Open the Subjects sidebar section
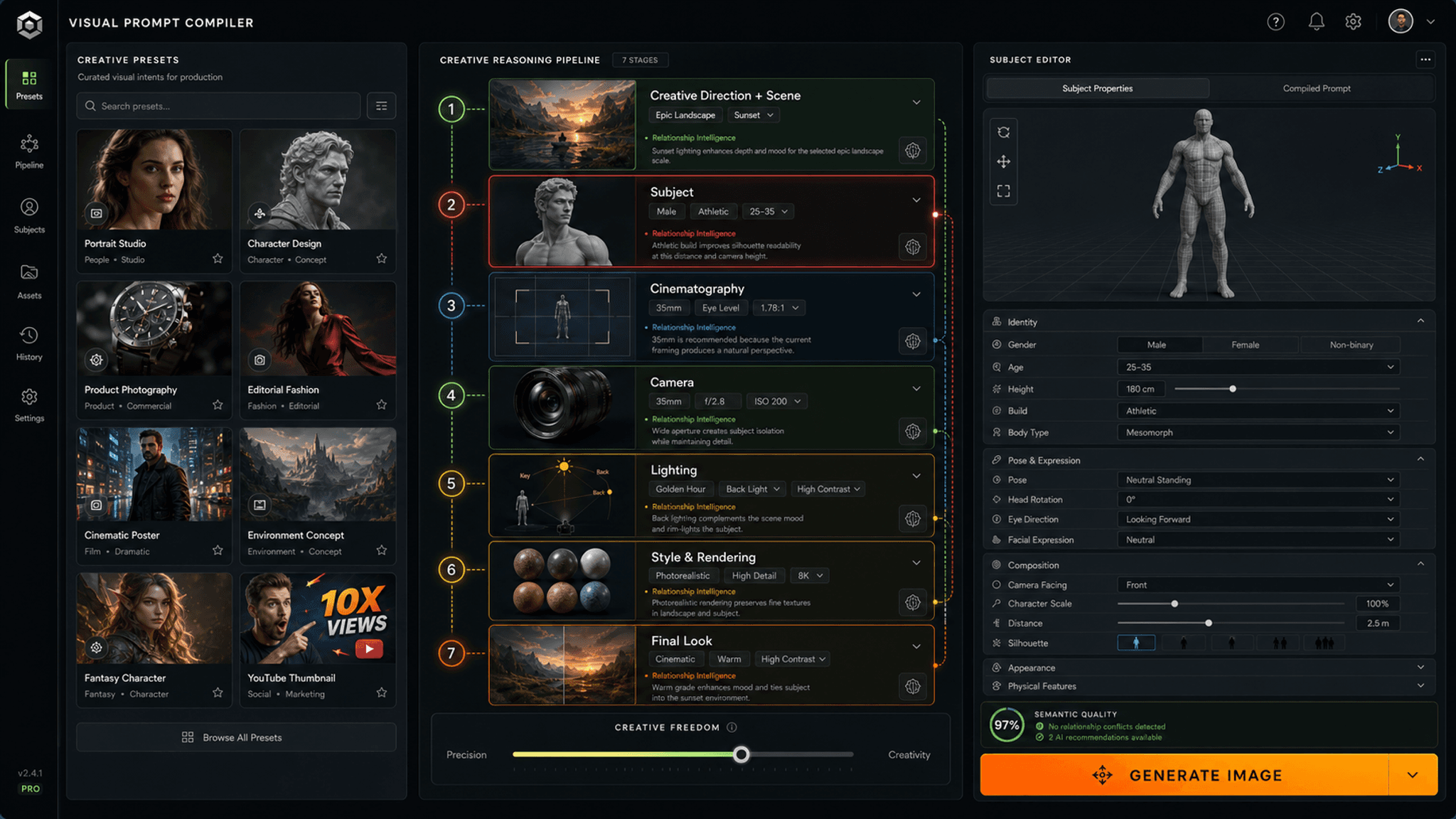Screen dimensions: 1456x819 point(29,216)
